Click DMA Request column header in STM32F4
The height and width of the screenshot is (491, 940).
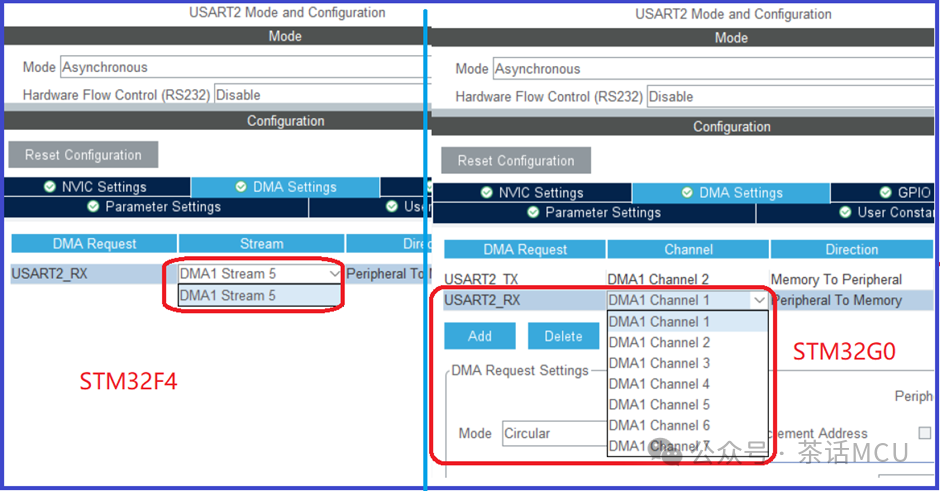[94, 244]
